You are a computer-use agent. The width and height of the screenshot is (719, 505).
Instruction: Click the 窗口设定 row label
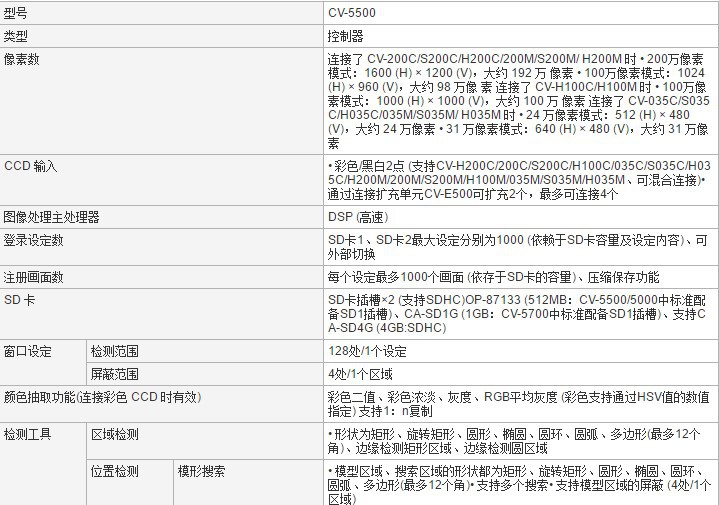(28, 351)
